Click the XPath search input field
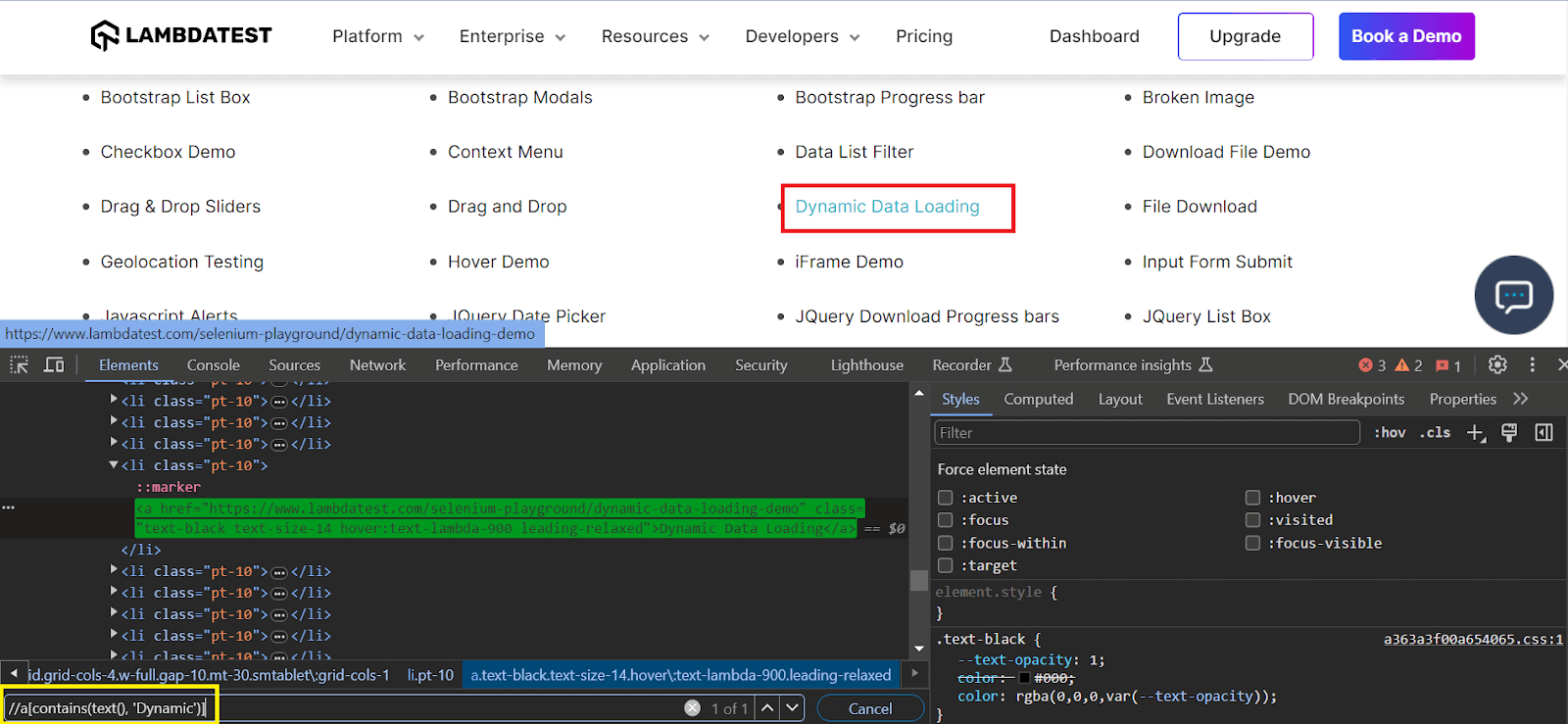This screenshot has height=724, width=1568. point(343,707)
